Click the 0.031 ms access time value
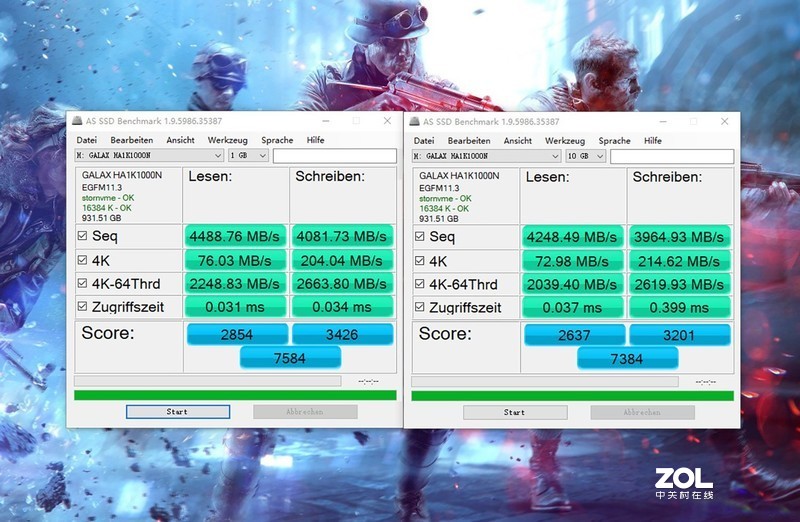Image resolution: width=800 pixels, height=522 pixels. (x=235, y=307)
